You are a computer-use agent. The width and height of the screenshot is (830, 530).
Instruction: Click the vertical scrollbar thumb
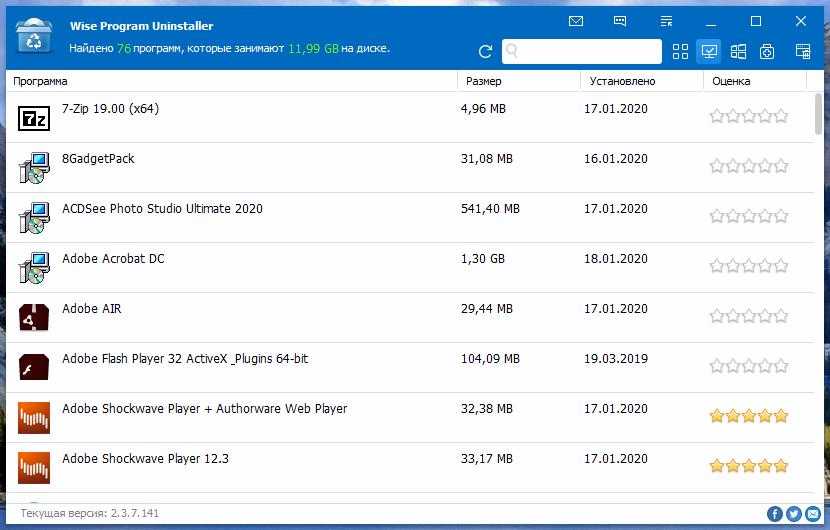818,113
